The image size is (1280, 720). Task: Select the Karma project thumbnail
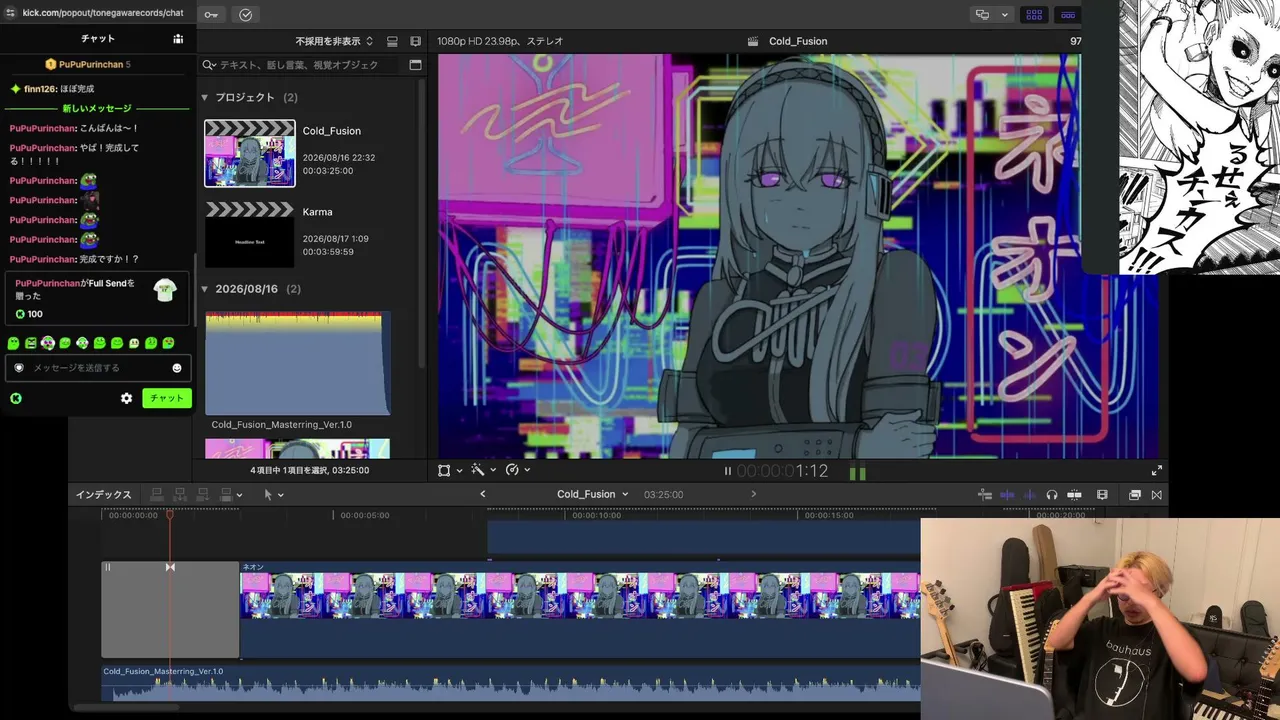click(x=250, y=235)
